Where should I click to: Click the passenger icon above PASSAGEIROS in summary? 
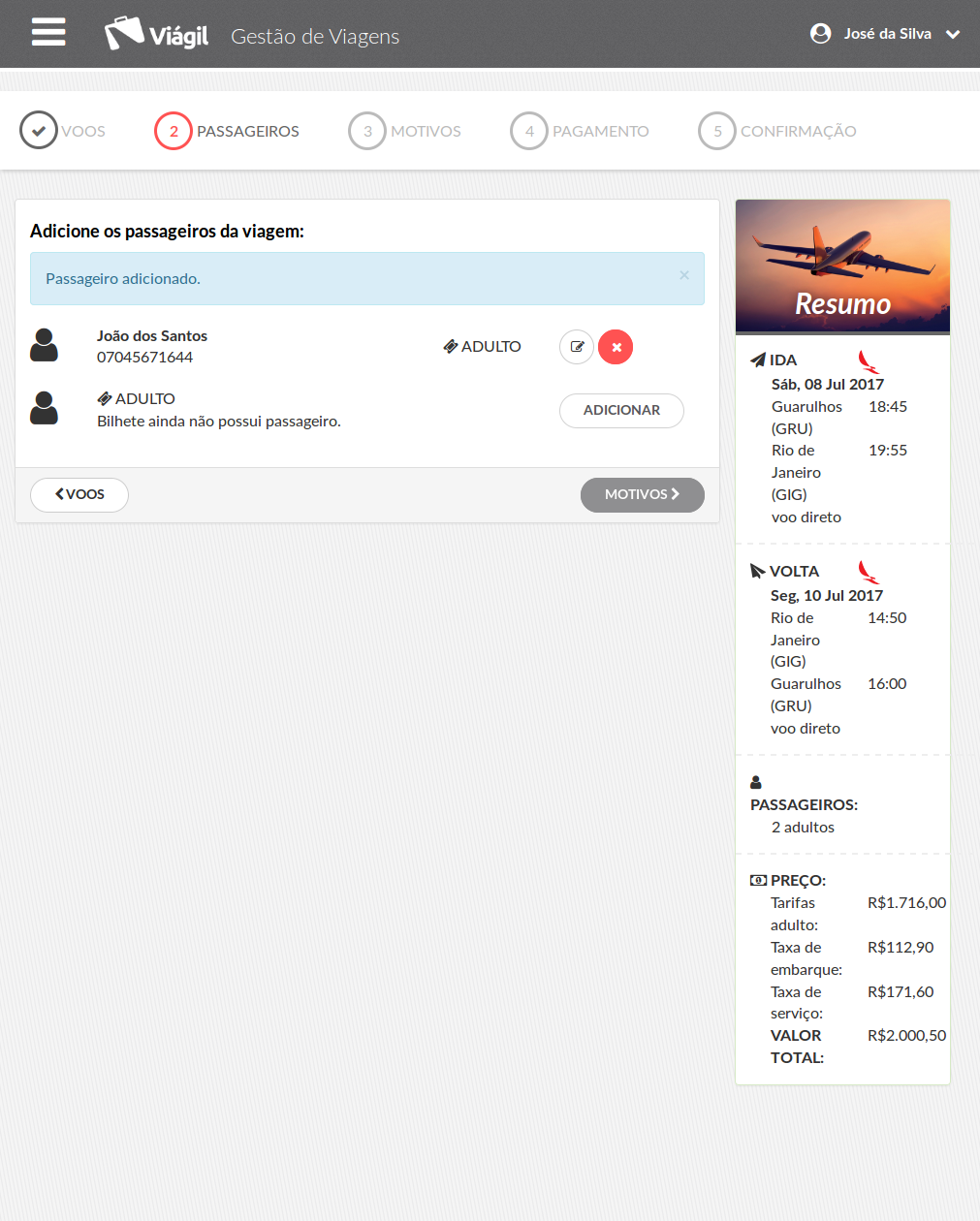pos(756,782)
